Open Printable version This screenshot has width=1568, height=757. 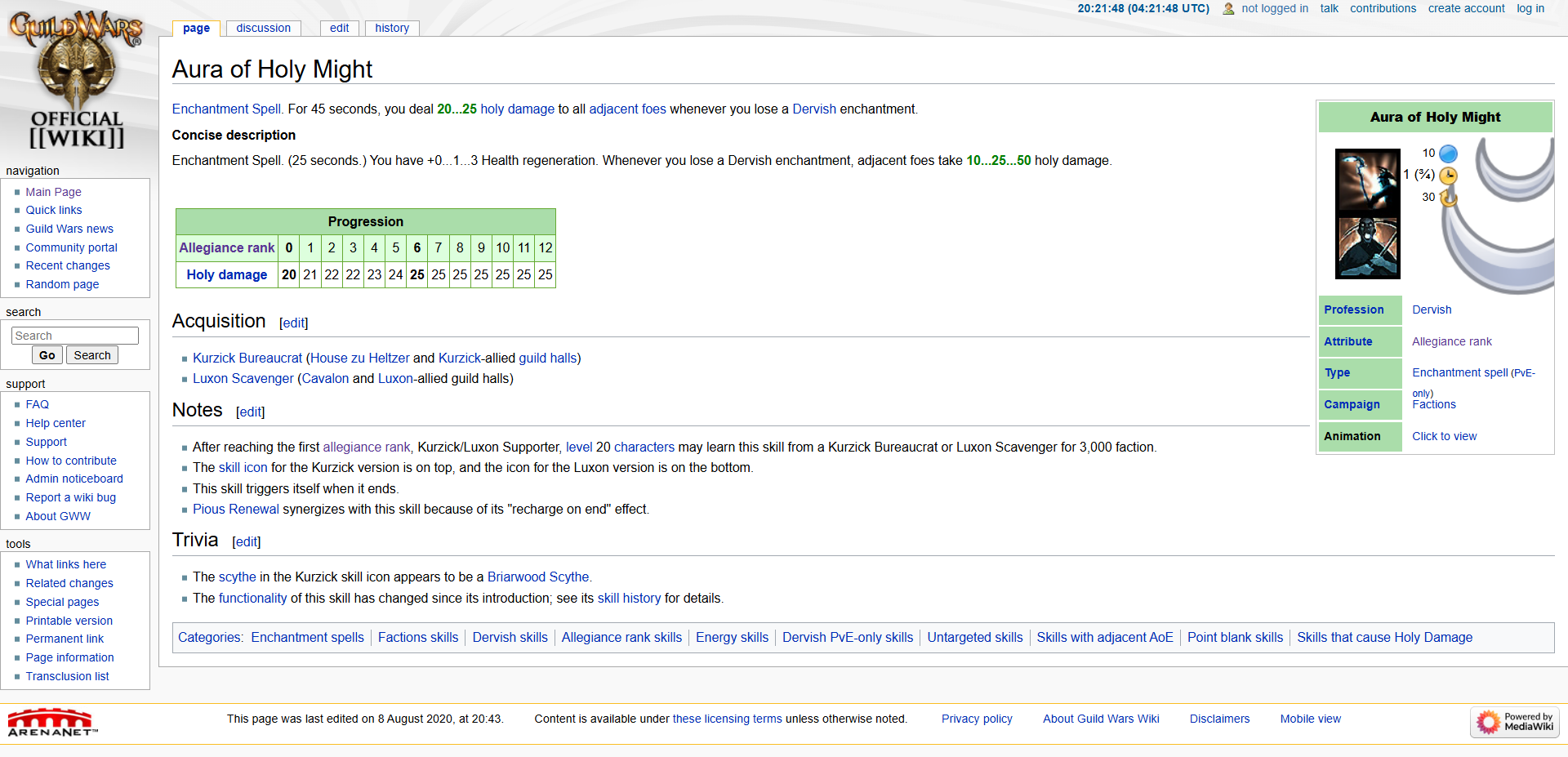69,621
